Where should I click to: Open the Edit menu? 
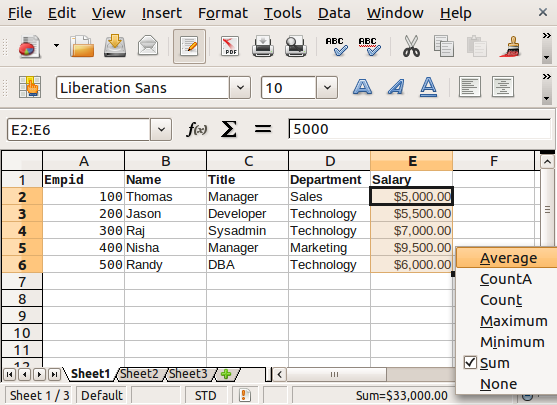(x=62, y=13)
